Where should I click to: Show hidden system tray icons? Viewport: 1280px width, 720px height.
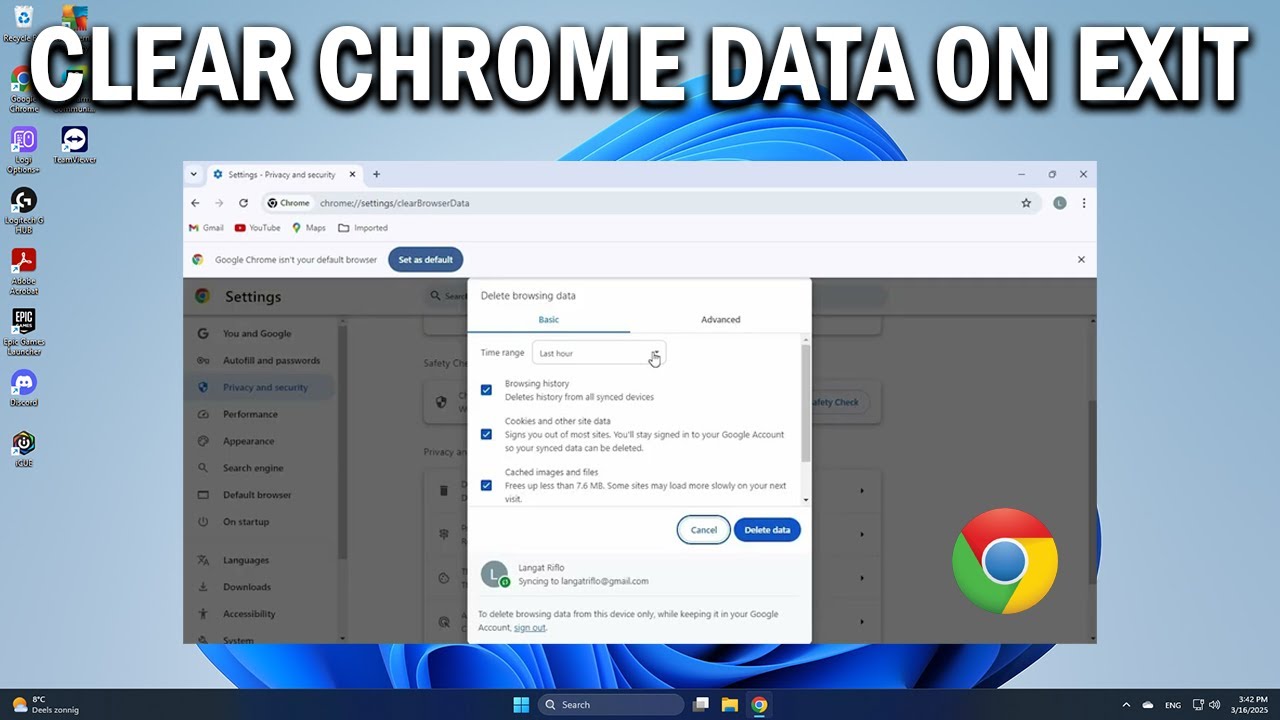(1126, 705)
